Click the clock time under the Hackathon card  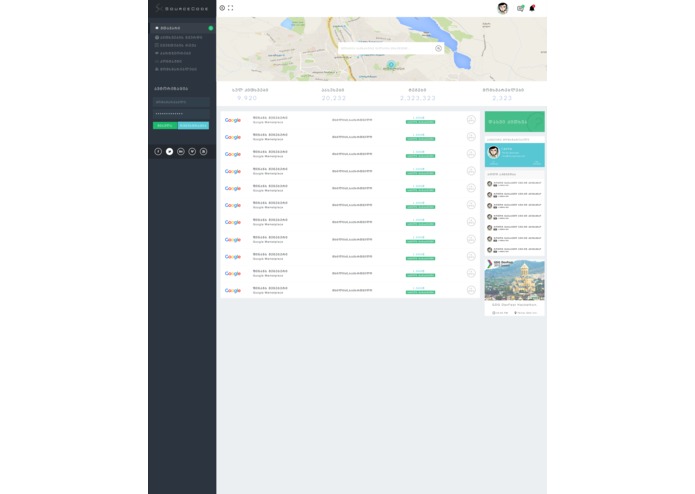(x=500, y=313)
